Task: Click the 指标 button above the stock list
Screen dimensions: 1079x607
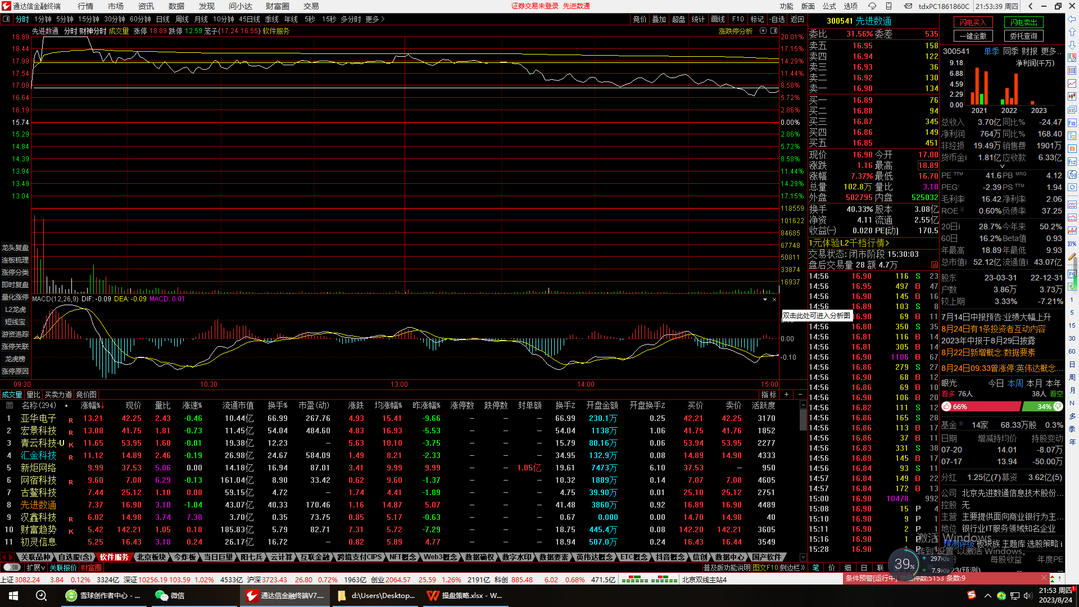Action: tap(769, 395)
